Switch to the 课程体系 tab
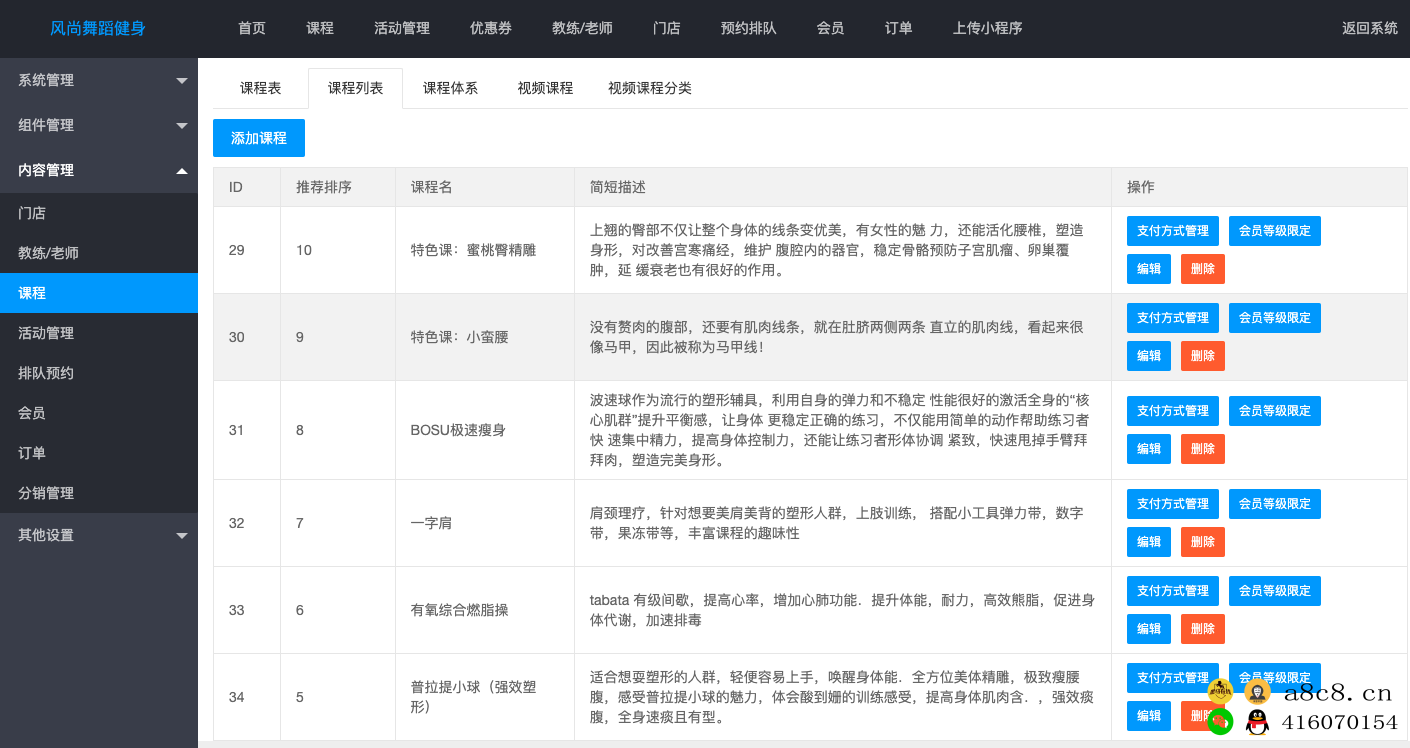This screenshot has width=1410, height=748. pos(450,88)
